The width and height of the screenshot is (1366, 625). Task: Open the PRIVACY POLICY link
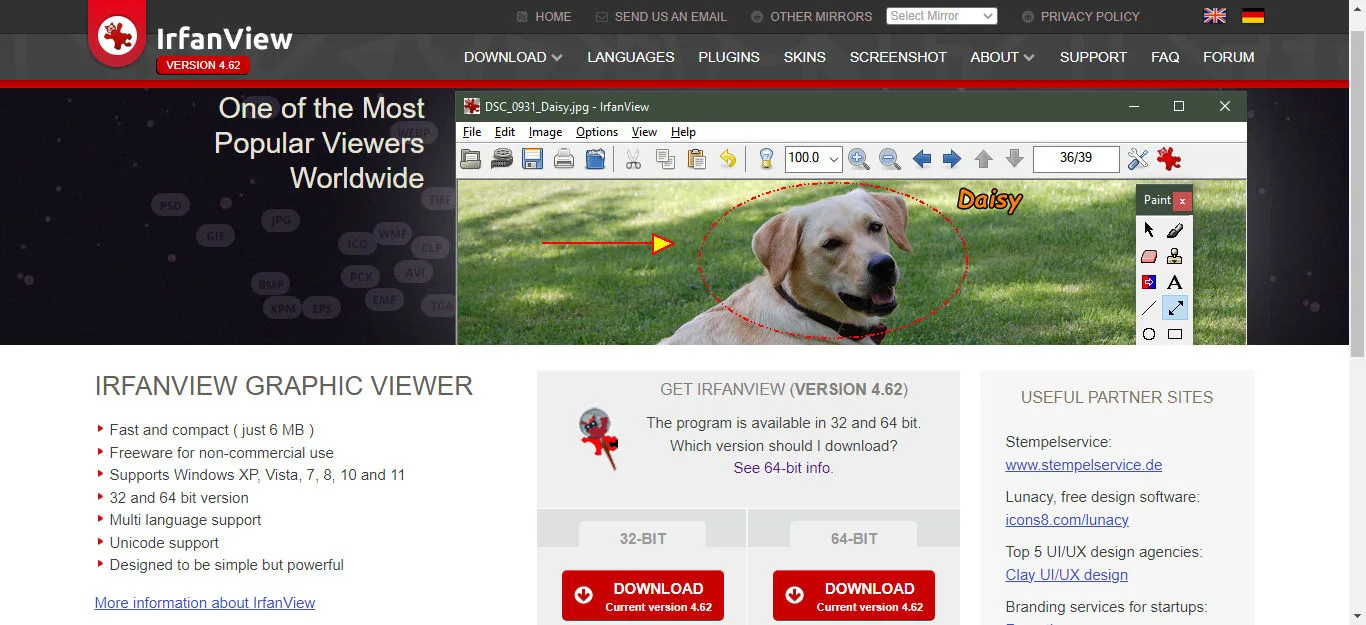[x=1090, y=17]
